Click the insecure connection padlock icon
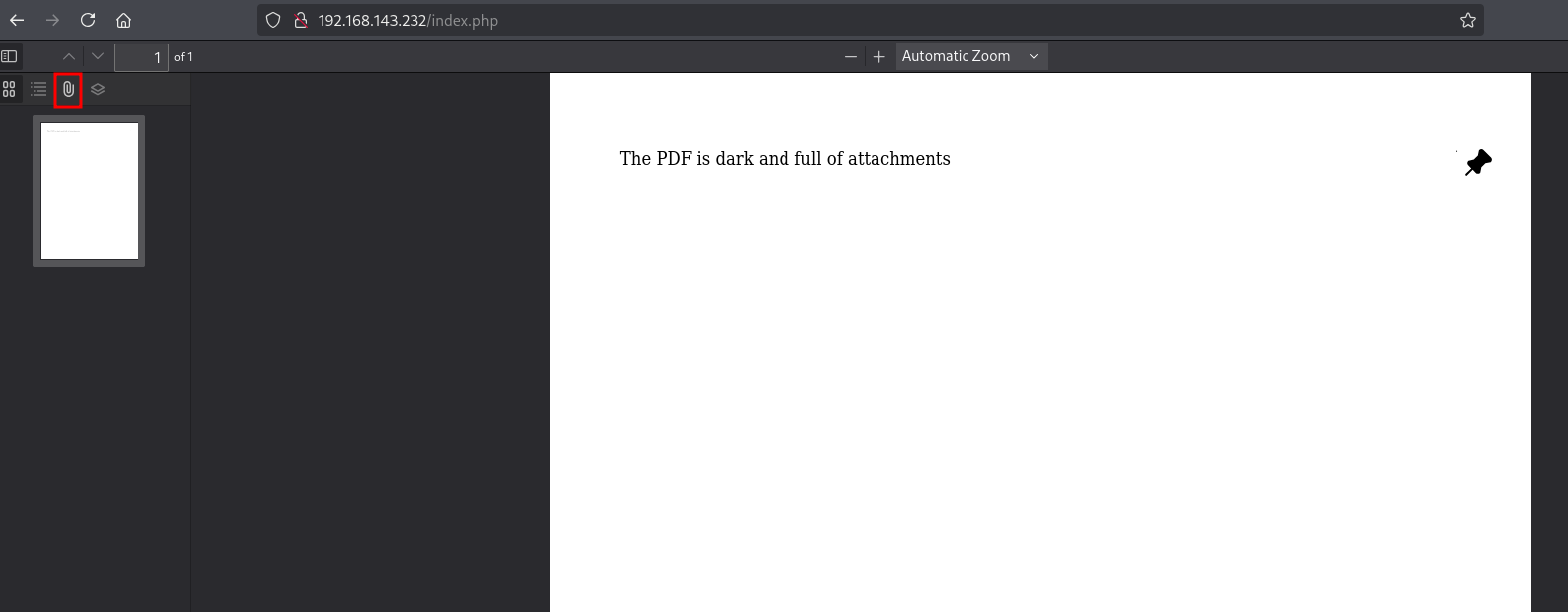Viewport: 1568px width, 612px height. pyautogui.click(x=301, y=20)
